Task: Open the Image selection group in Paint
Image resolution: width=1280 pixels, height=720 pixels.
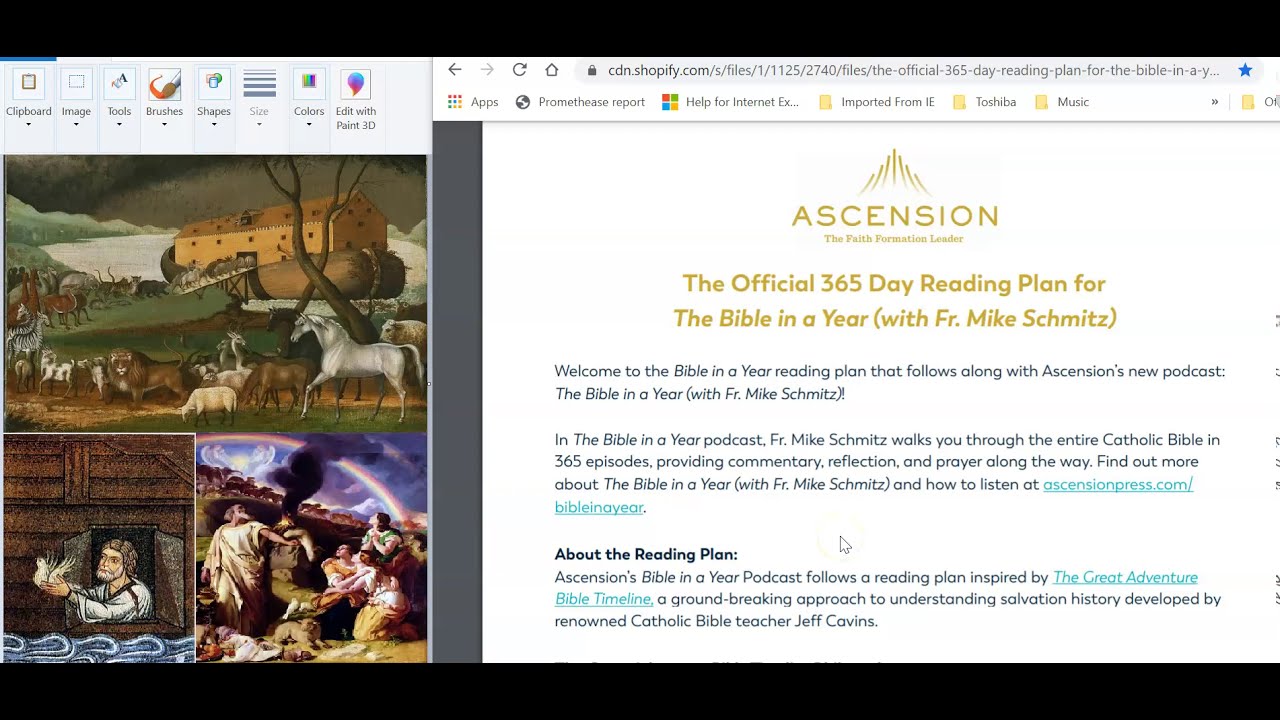Action: pyautogui.click(x=76, y=100)
